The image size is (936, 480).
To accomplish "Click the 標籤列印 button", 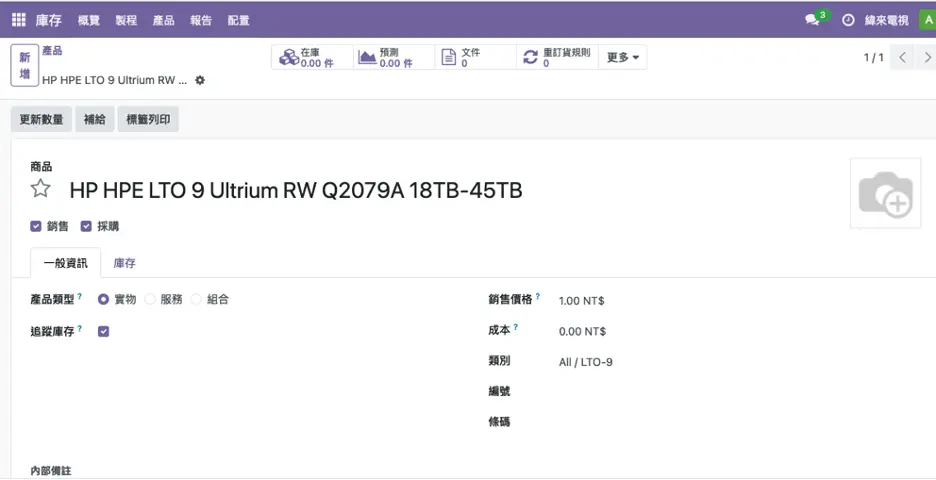I will pos(148,120).
